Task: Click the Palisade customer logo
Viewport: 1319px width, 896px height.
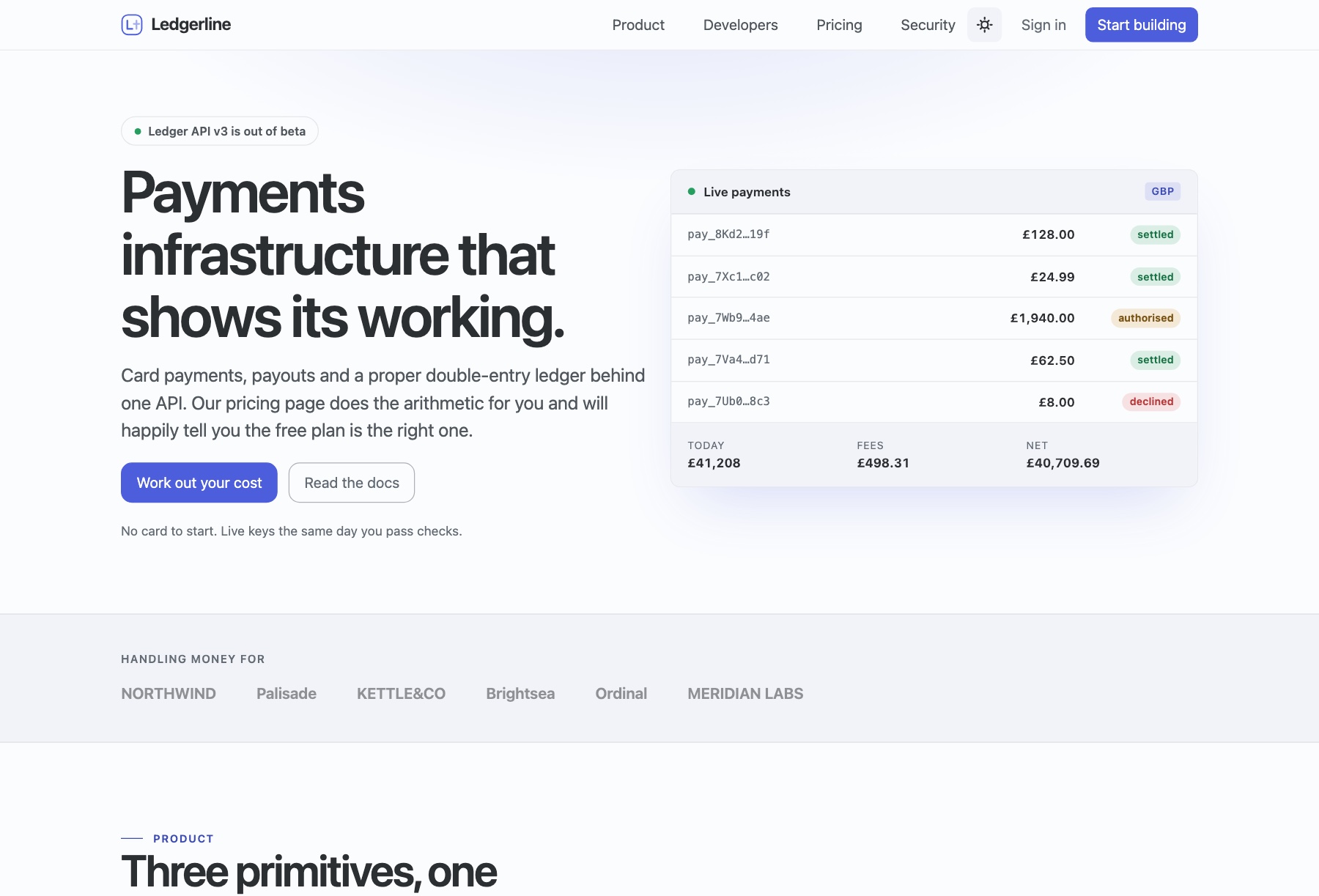Action: (x=287, y=694)
